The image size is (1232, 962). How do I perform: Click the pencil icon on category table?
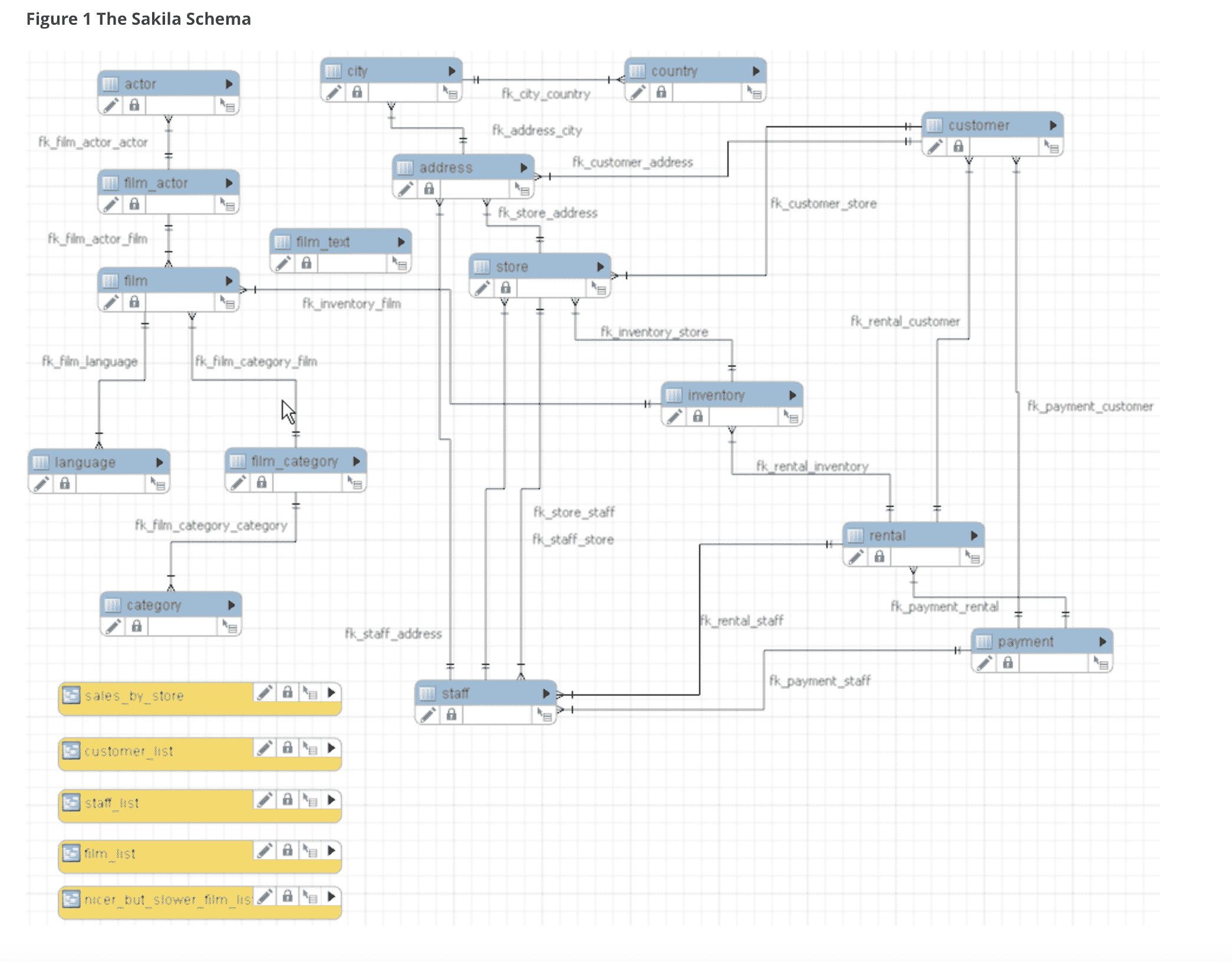pyautogui.click(x=113, y=627)
